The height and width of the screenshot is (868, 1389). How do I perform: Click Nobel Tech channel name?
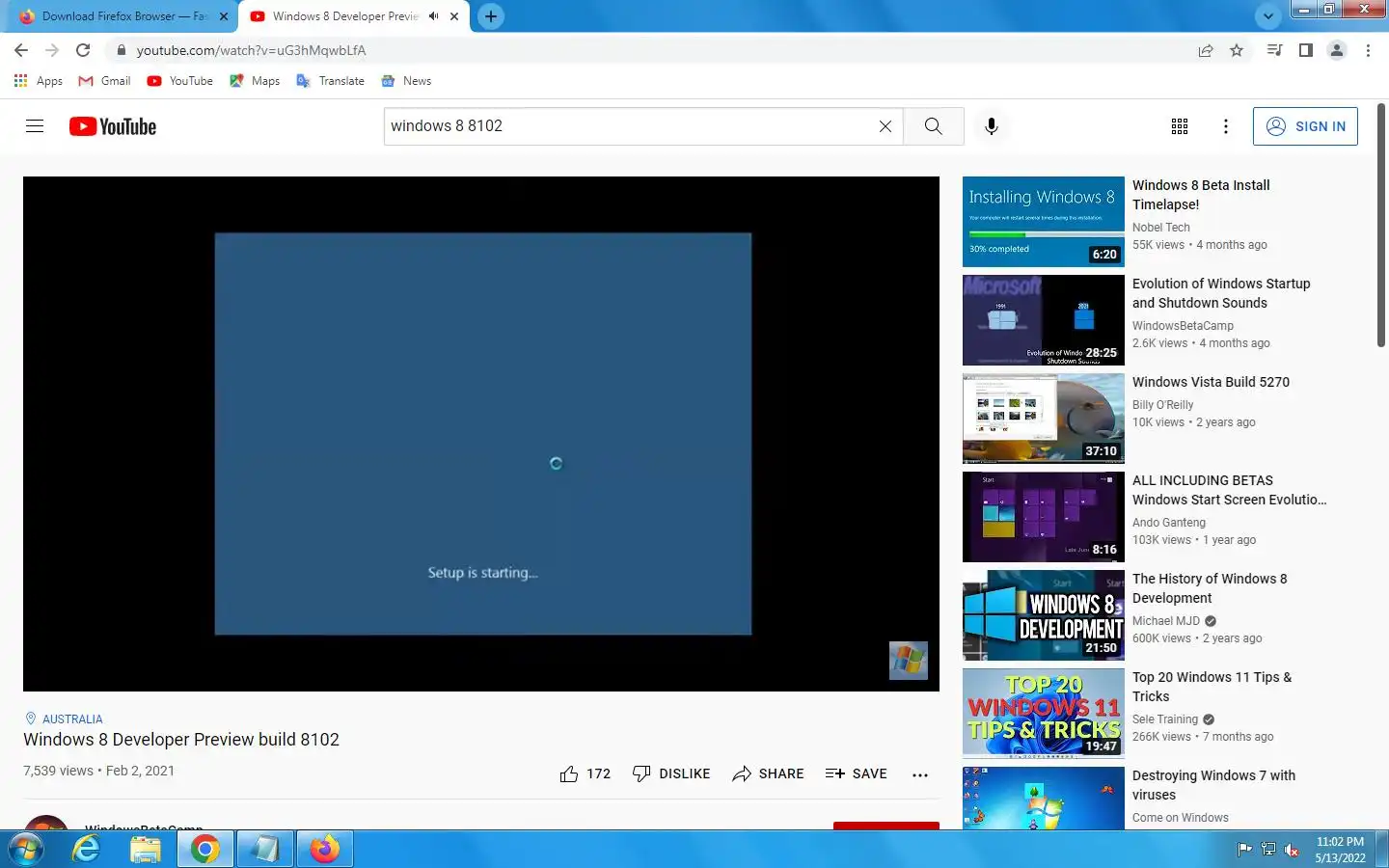[1160, 228]
